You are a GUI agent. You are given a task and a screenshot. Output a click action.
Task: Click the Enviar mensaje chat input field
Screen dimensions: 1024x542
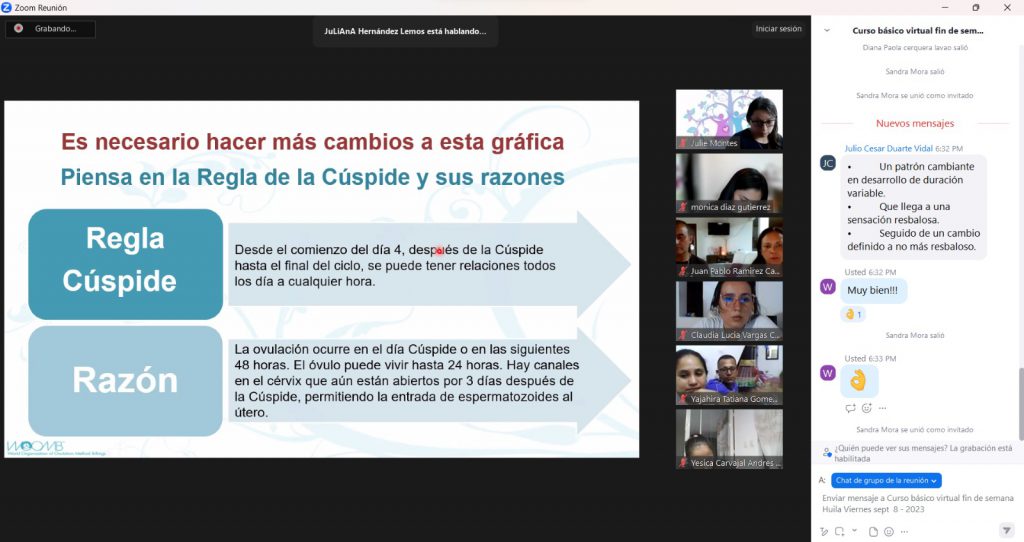click(918, 503)
